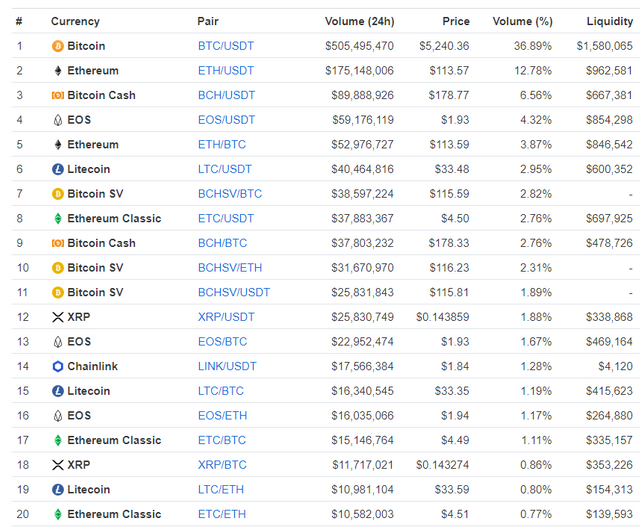Select the $0.143859 XRP price

click(x=443, y=317)
